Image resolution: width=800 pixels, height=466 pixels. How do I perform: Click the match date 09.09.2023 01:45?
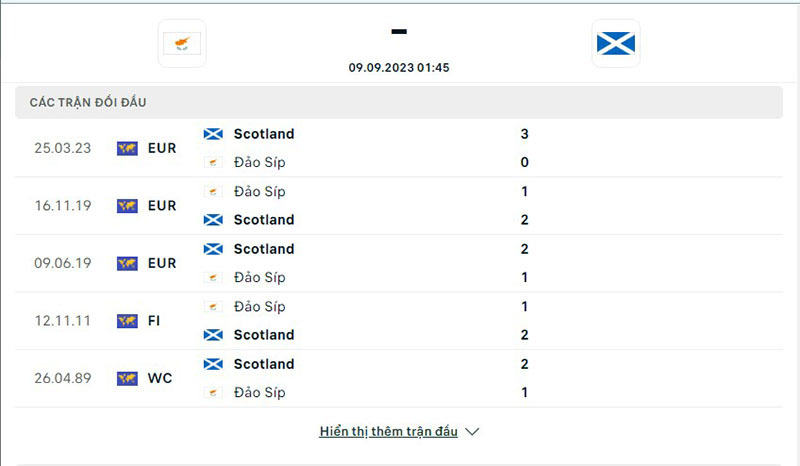[x=399, y=67]
